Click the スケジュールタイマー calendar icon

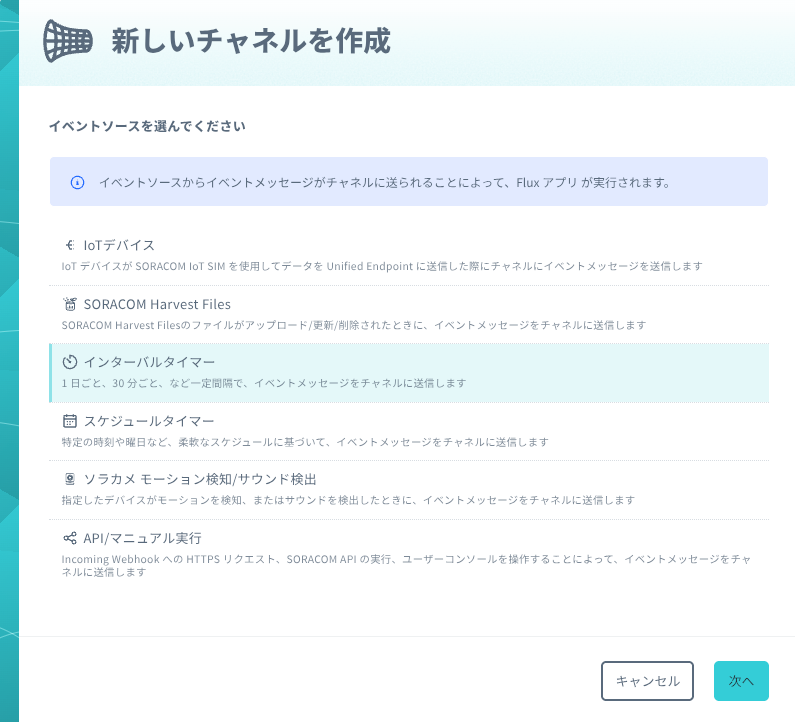tap(70, 421)
